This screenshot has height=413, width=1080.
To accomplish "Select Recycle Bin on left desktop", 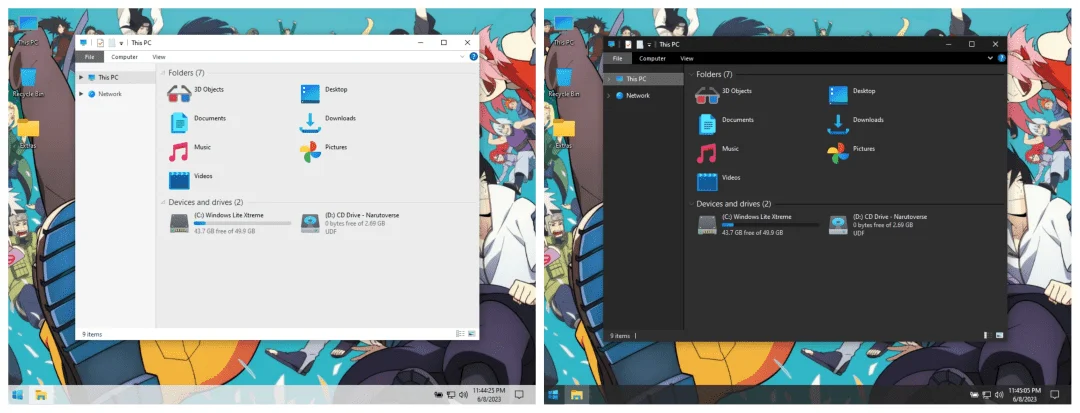I will pyautogui.click(x=28, y=82).
